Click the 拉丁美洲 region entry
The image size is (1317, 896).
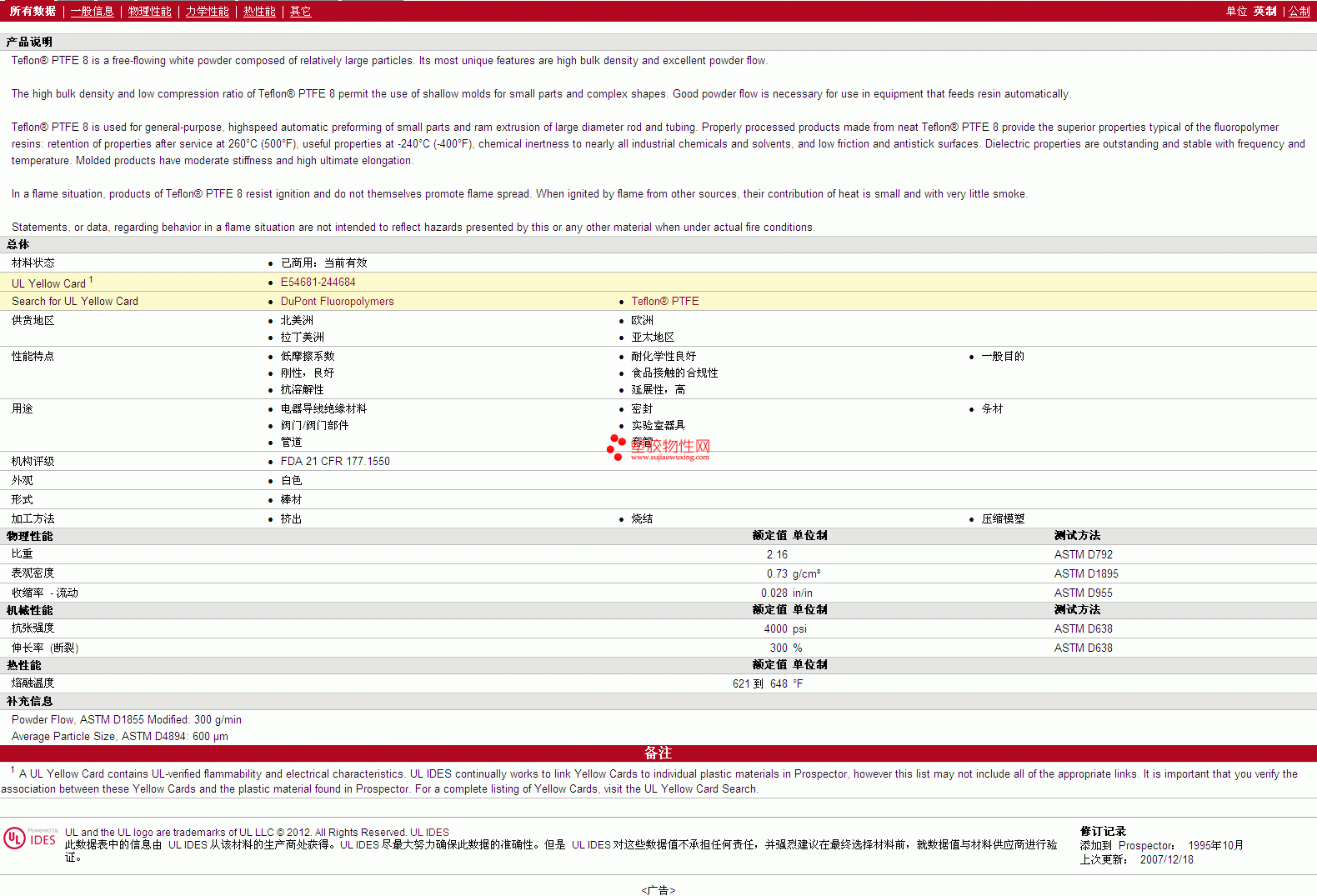pyautogui.click(x=302, y=338)
